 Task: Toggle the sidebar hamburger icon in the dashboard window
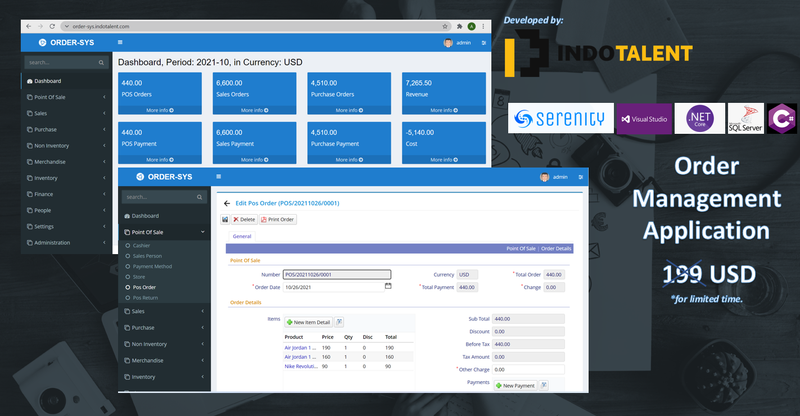tap(120, 42)
